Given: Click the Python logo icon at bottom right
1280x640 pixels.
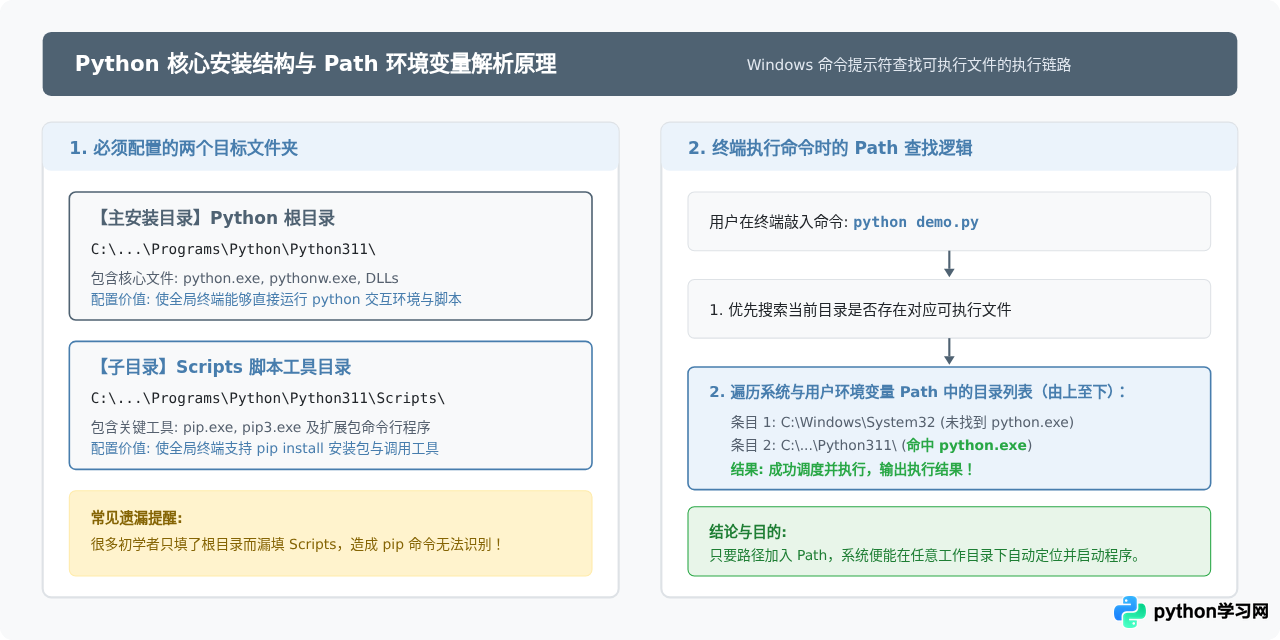Looking at the screenshot, I should pos(1130,611).
